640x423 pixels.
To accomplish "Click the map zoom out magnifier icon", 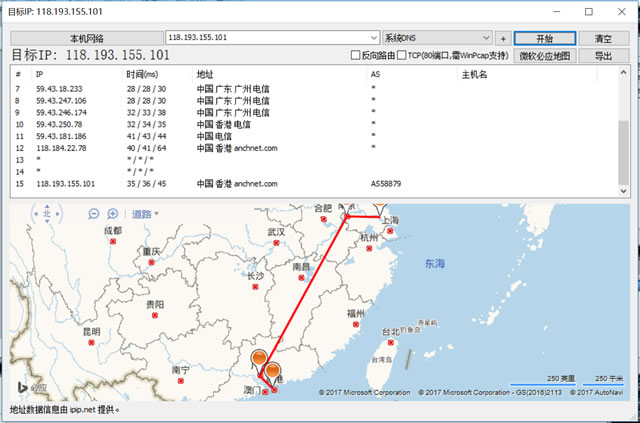I will click(x=94, y=213).
